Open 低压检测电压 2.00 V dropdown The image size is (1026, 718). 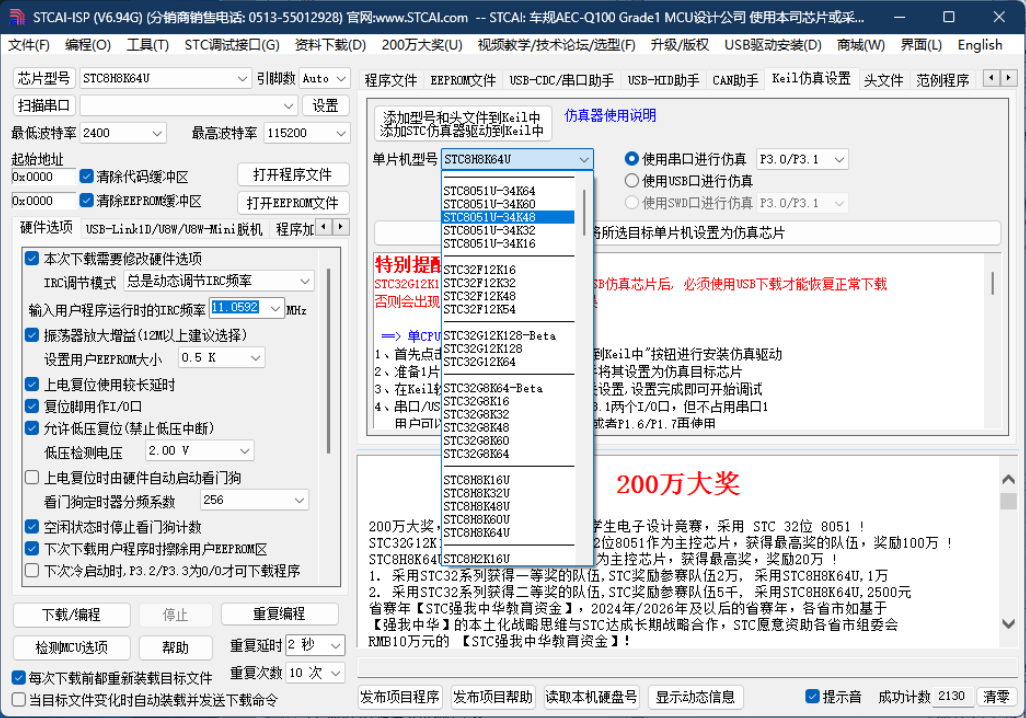(200, 450)
